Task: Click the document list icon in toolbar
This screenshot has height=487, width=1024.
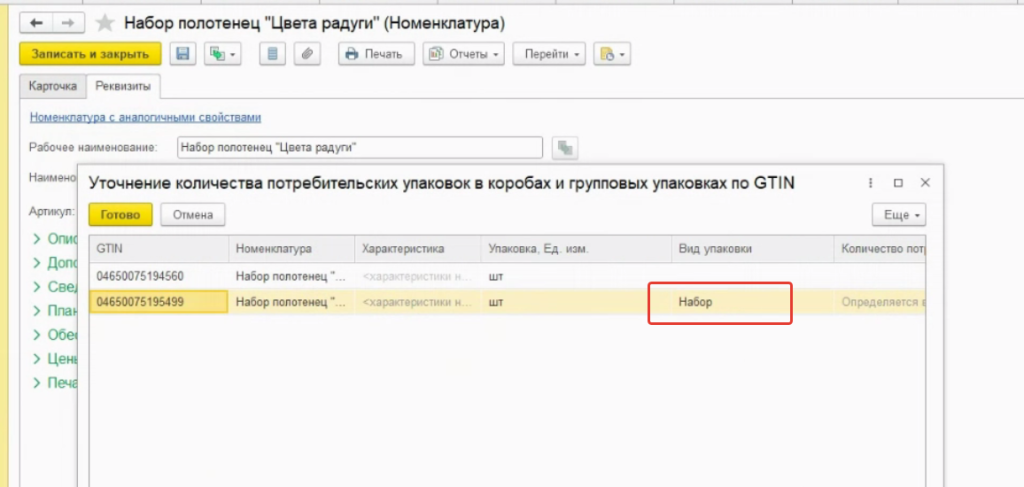Action: (x=271, y=54)
